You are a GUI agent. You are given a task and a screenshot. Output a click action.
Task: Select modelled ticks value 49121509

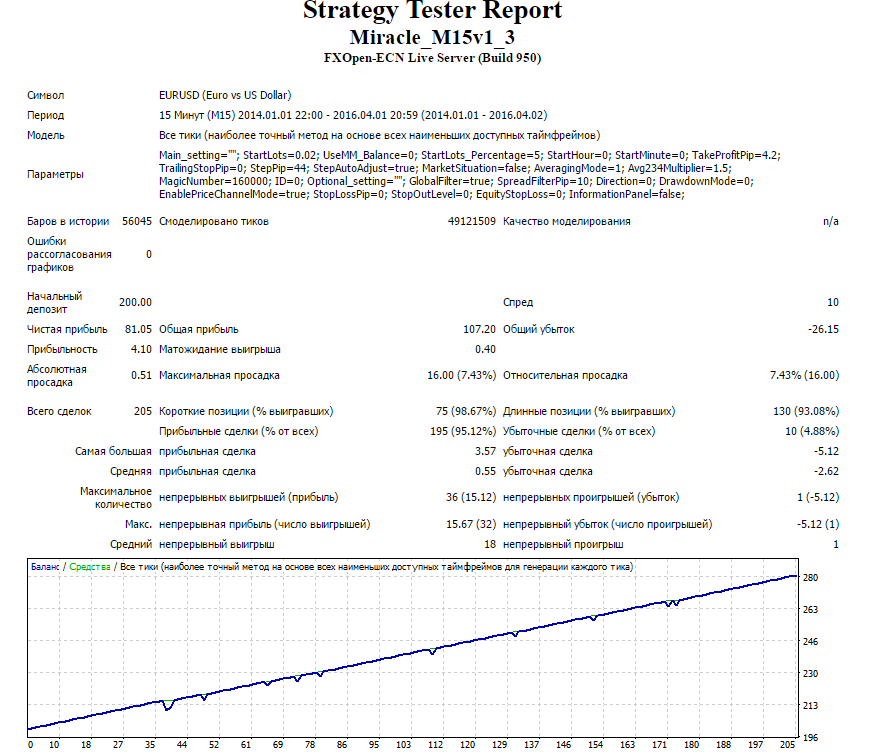pyautogui.click(x=472, y=221)
